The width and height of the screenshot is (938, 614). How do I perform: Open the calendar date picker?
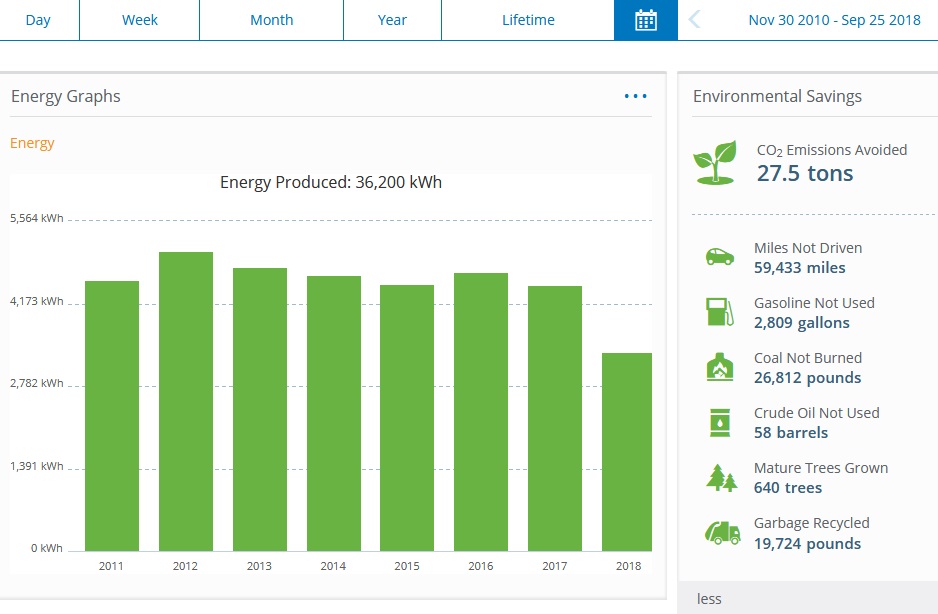tap(645, 20)
